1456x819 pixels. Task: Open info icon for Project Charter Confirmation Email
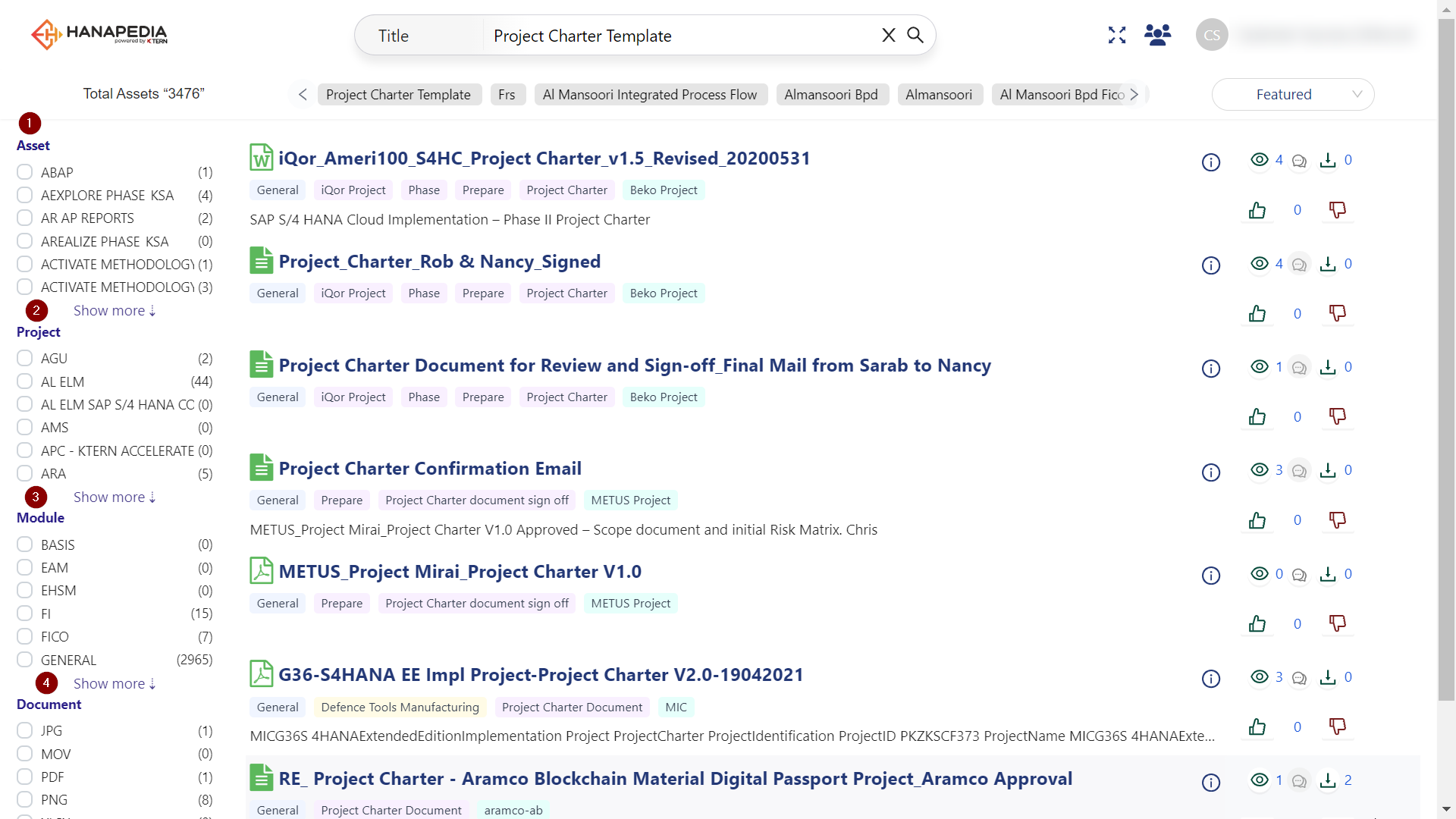pos(1211,472)
